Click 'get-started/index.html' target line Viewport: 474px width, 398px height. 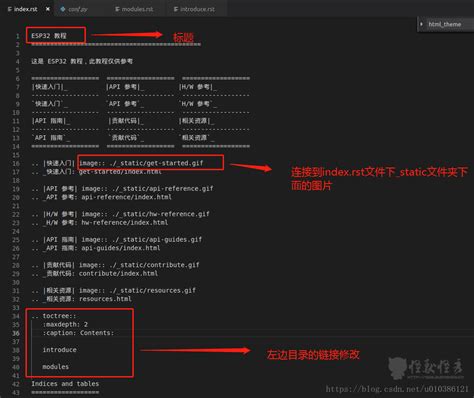[120, 172]
